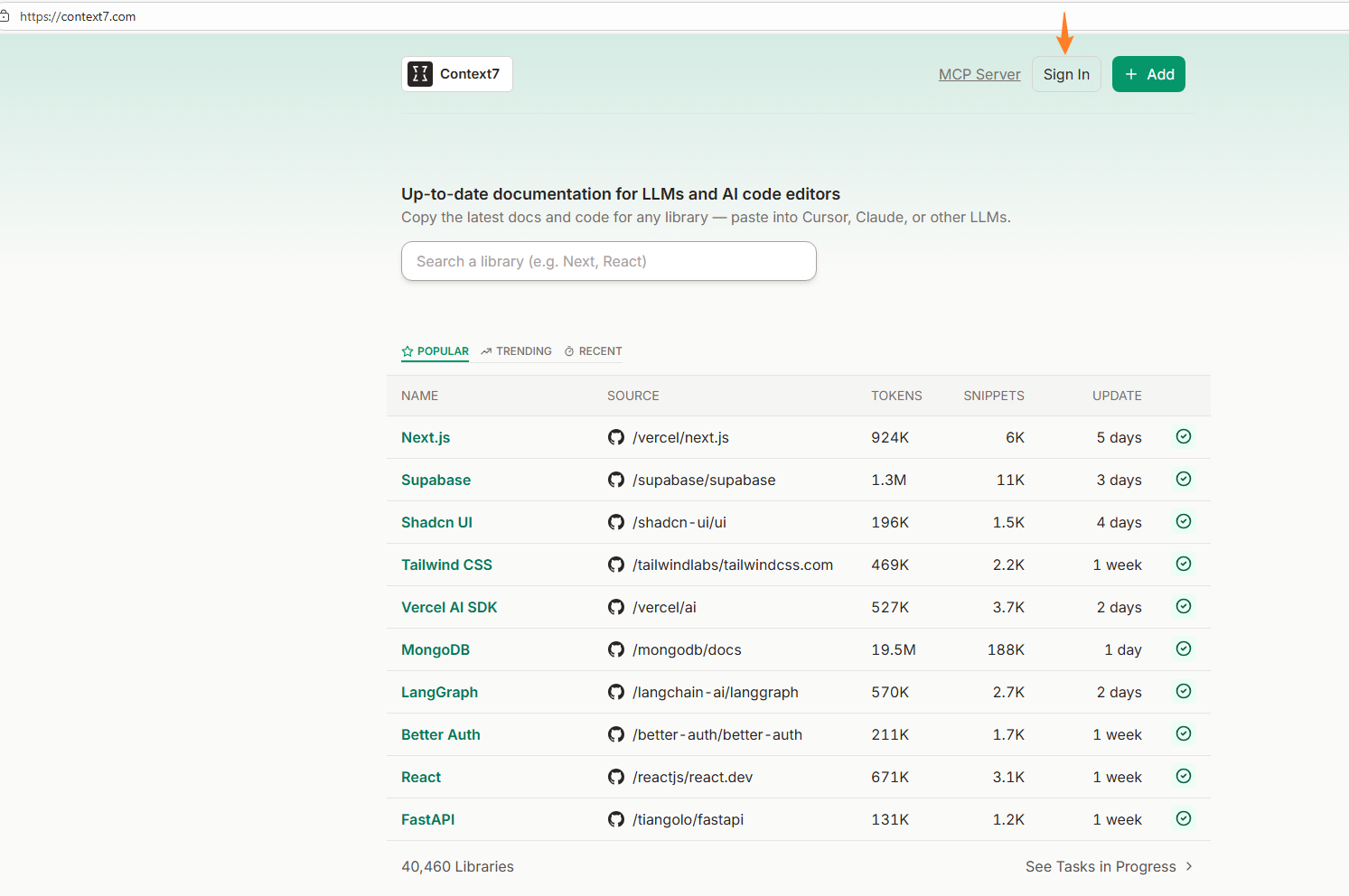Click the site info icon in address bar

[5, 16]
